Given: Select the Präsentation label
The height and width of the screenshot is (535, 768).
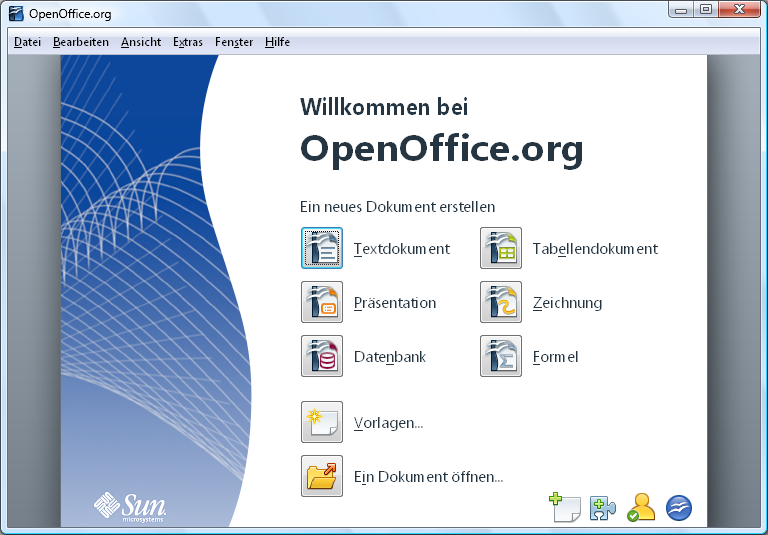Looking at the screenshot, I should click(395, 303).
